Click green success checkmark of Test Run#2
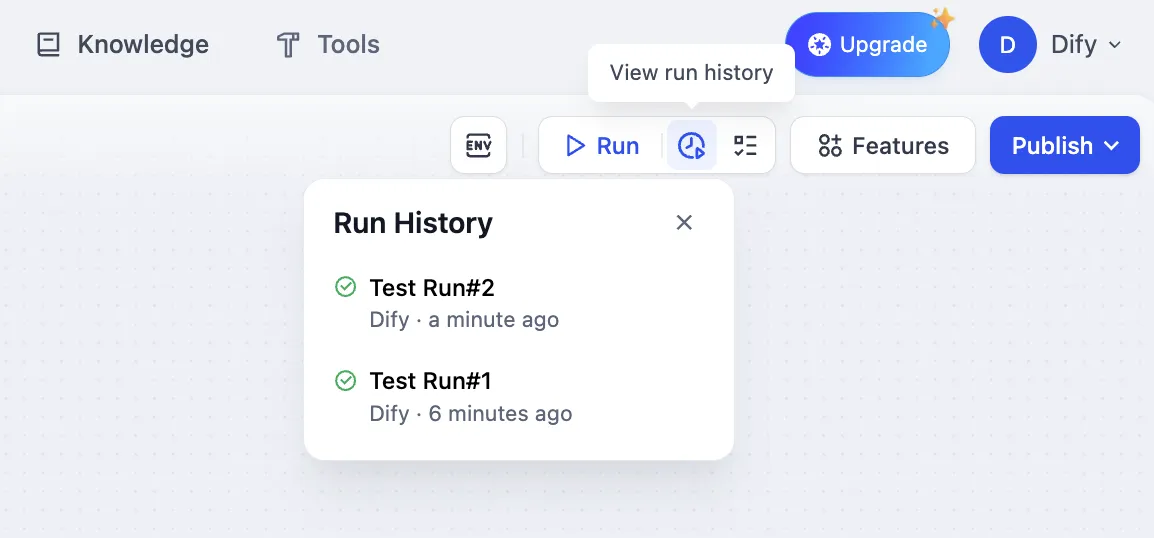This screenshot has width=1154, height=538. click(x=345, y=288)
